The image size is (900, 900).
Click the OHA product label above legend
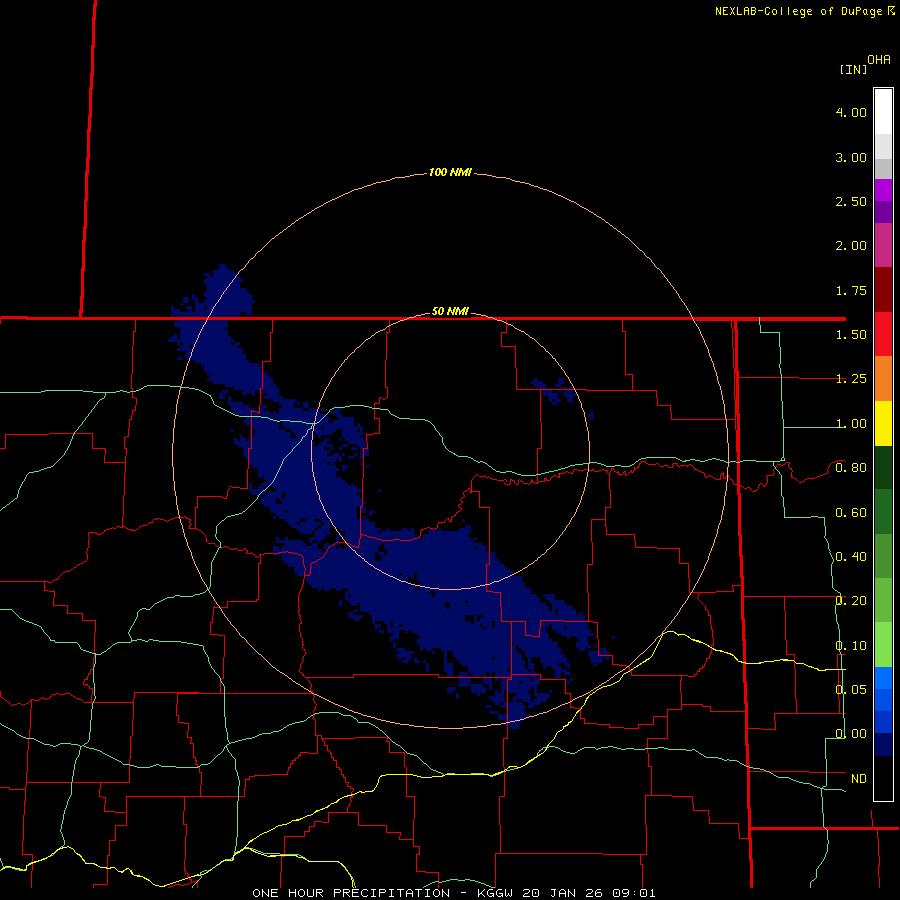tap(879, 60)
